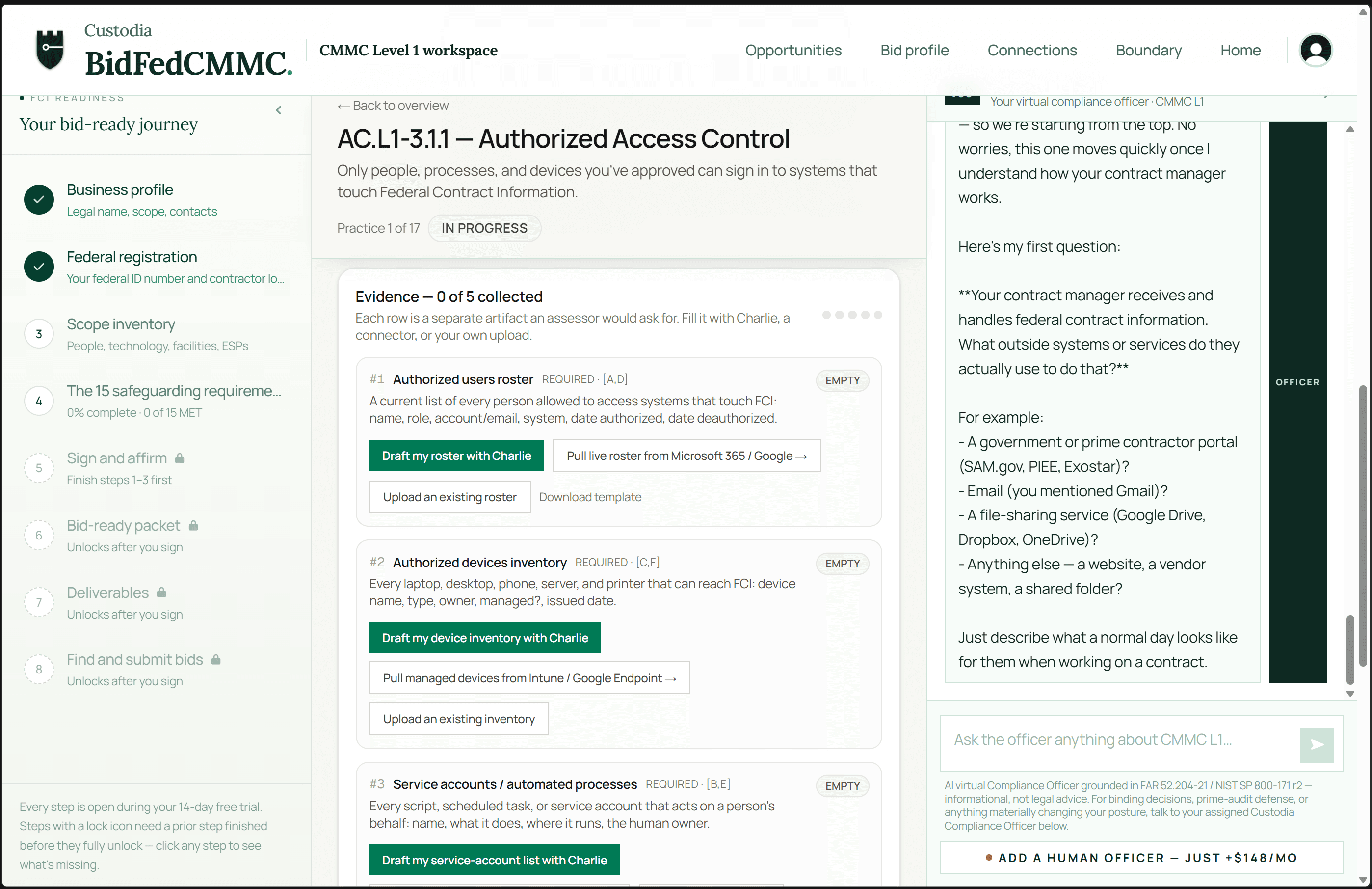Viewport: 1372px width, 889px height.
Task: Open the Opportunities nav item
Action: pyautogui.click(x=793, y=50)
